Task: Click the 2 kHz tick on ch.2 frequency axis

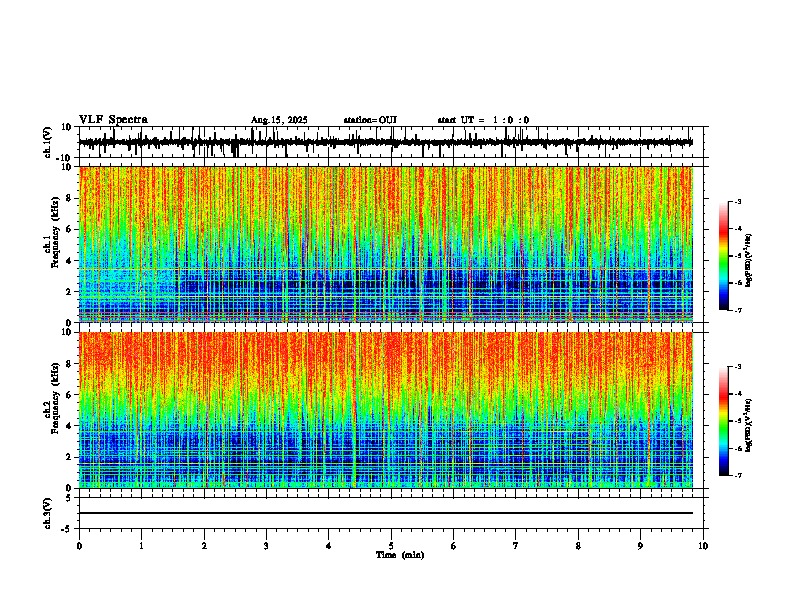Action: (69, 457)
